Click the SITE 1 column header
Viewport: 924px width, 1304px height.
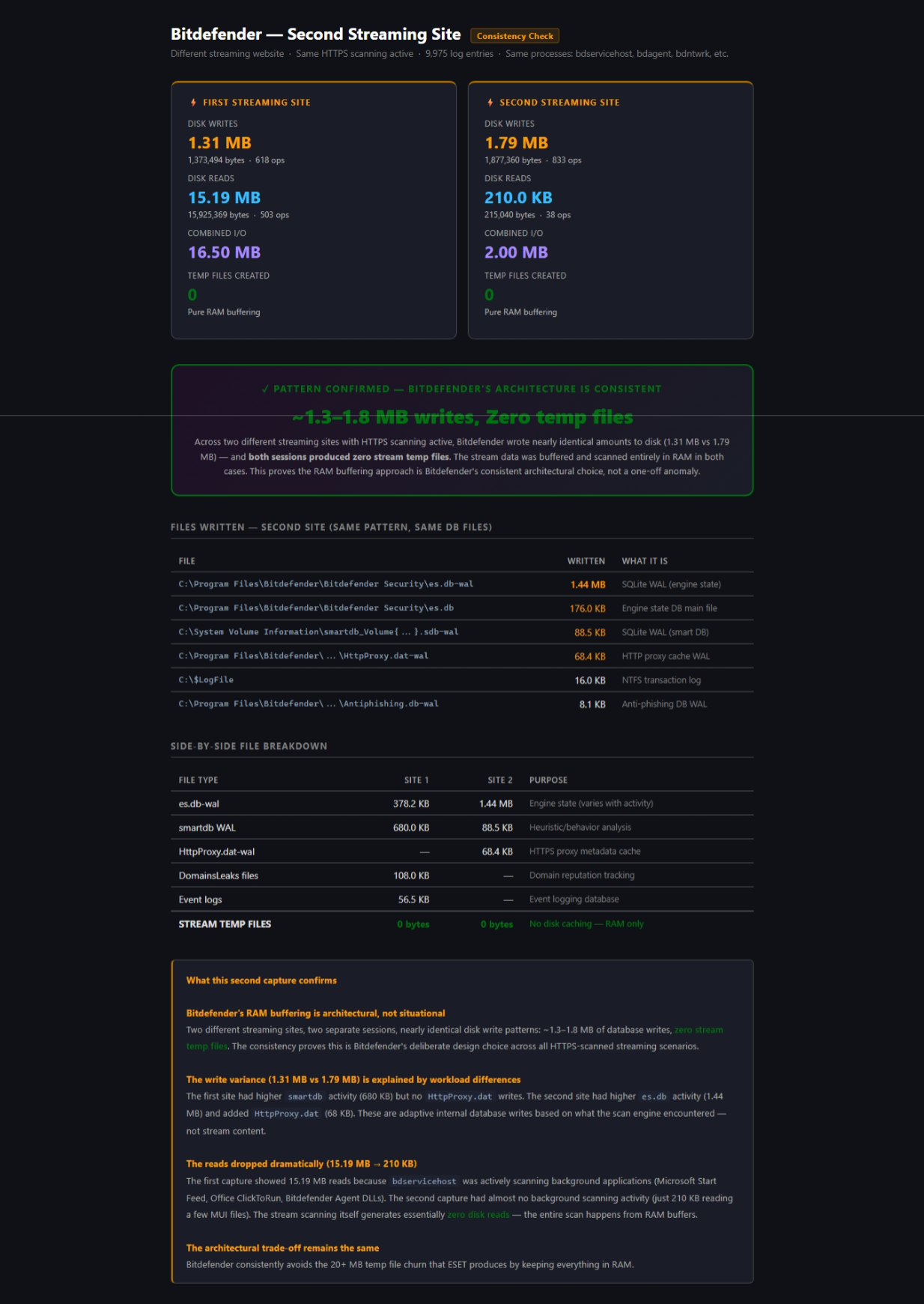[416, 780]
